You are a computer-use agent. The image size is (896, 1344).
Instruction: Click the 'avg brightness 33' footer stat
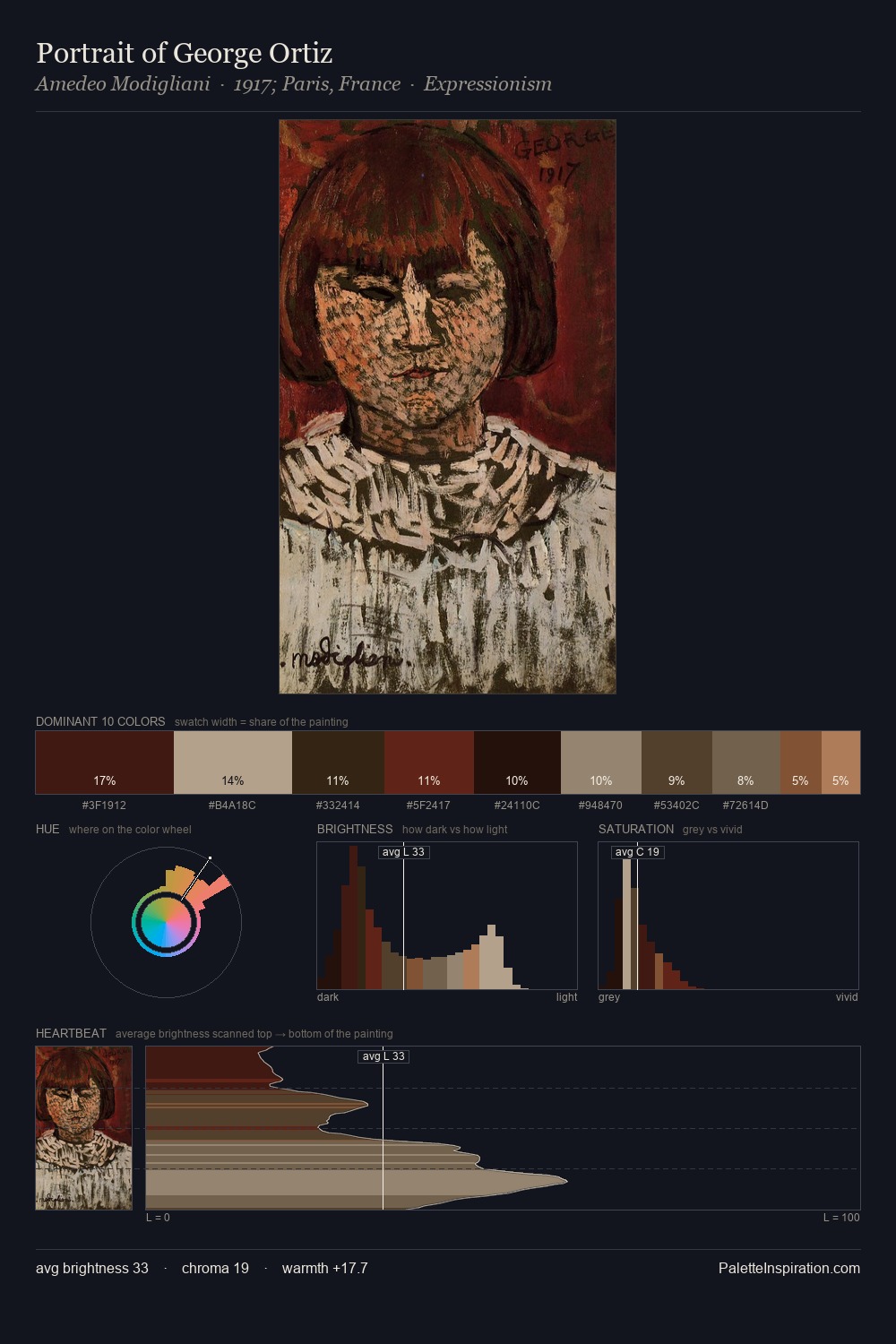[92, 1268]
